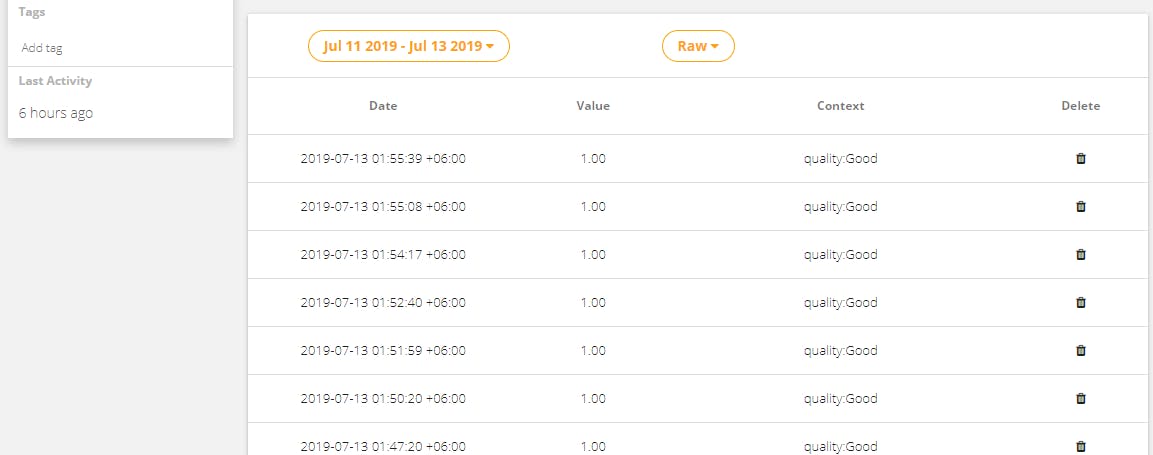Image resolution: width=1153 pixels, height=455 pixels.
Task: Click the Delete column header
Action: click(x=1080, y=106)
